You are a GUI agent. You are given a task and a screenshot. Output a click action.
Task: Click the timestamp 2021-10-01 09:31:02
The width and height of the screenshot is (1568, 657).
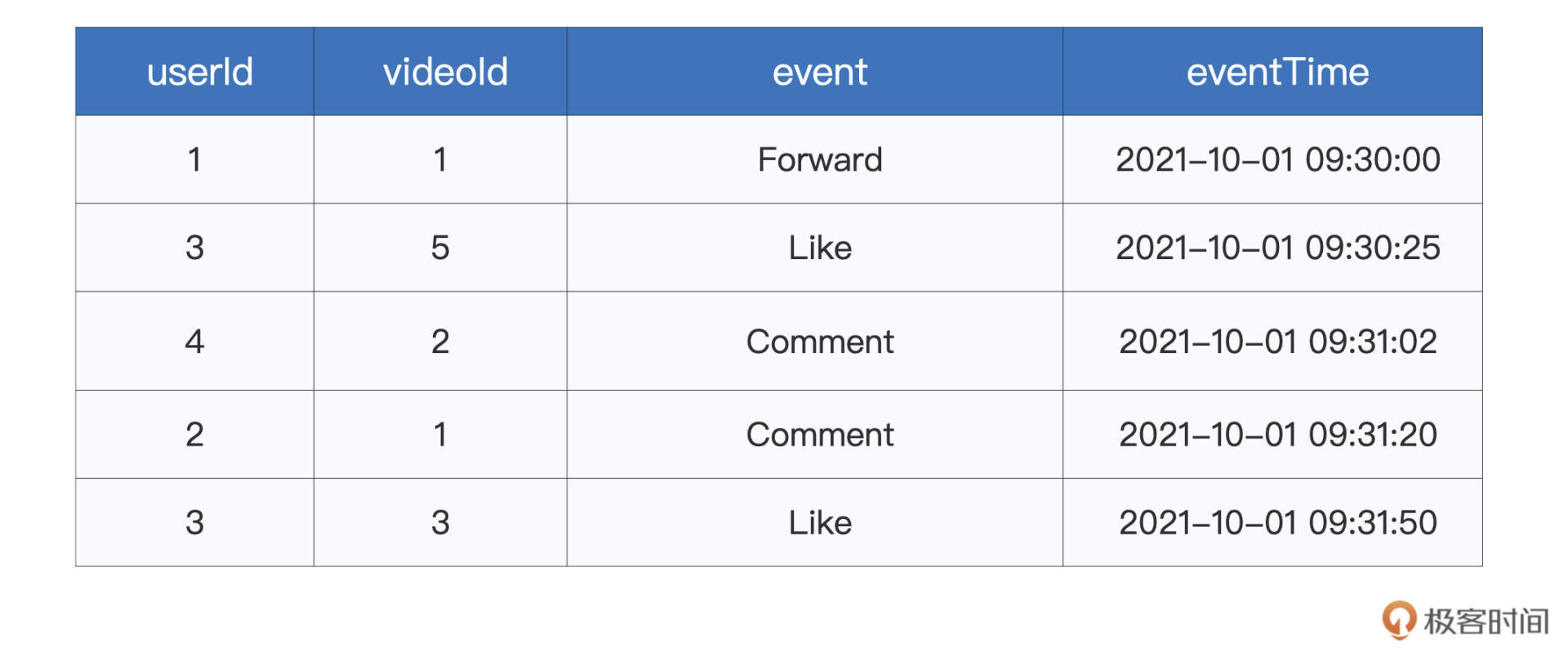click(1277, 342)
